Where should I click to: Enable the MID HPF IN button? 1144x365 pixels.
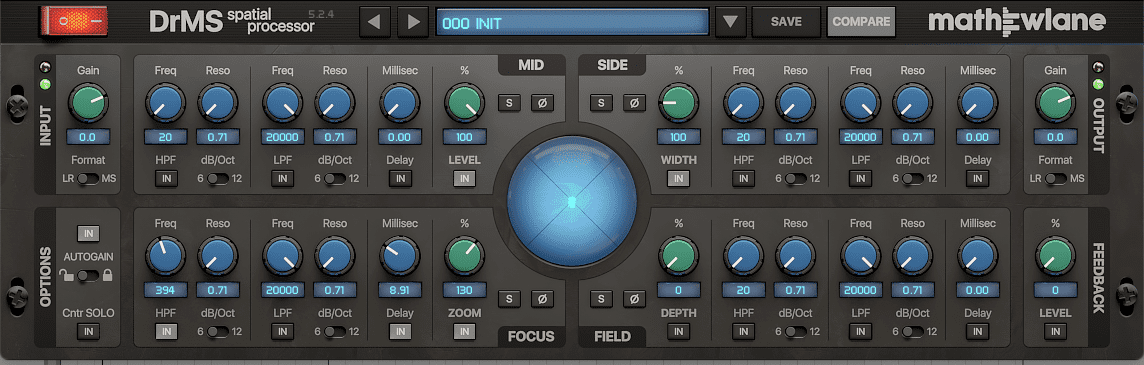[166, 179]
